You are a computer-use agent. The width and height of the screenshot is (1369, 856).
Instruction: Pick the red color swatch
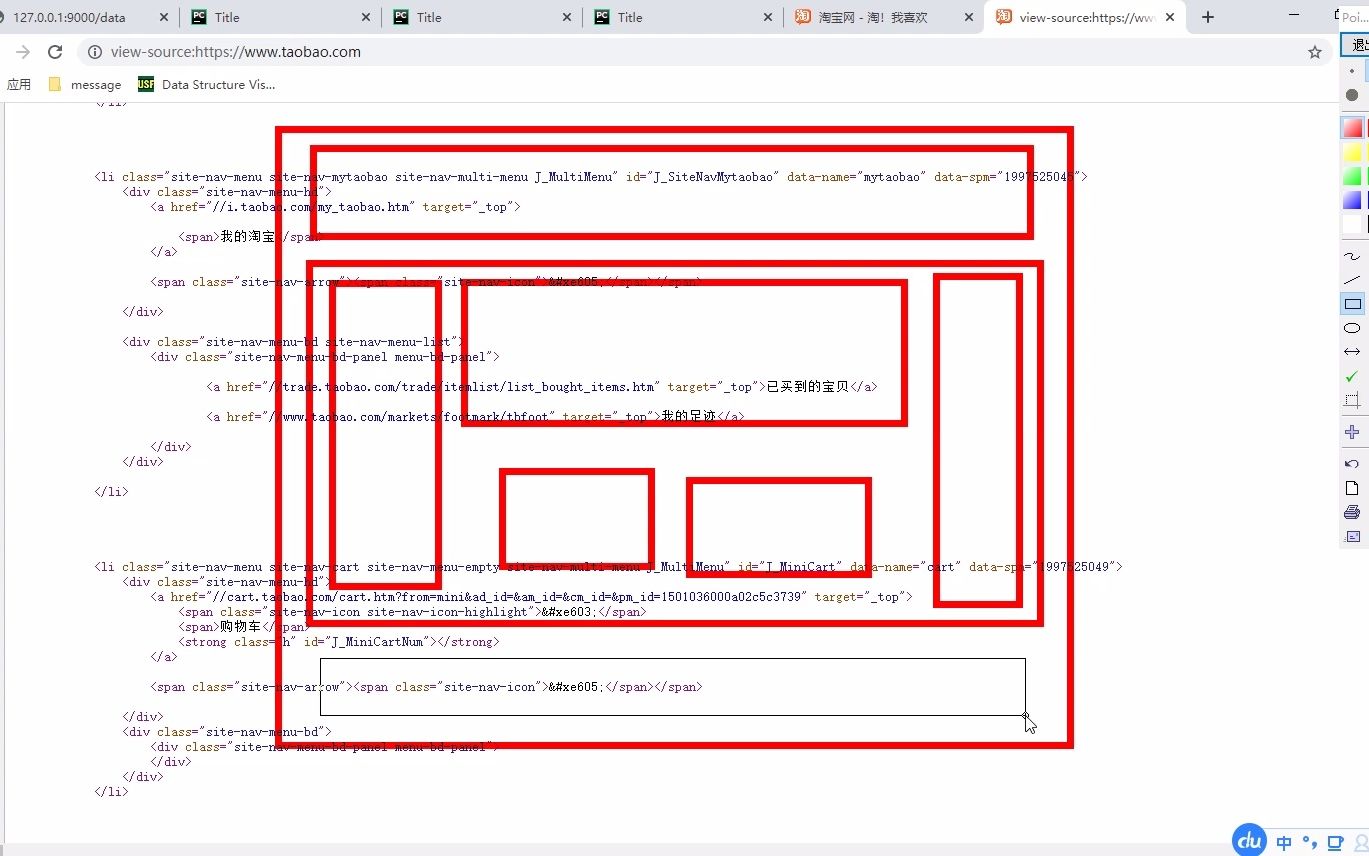coord(1352,128)
